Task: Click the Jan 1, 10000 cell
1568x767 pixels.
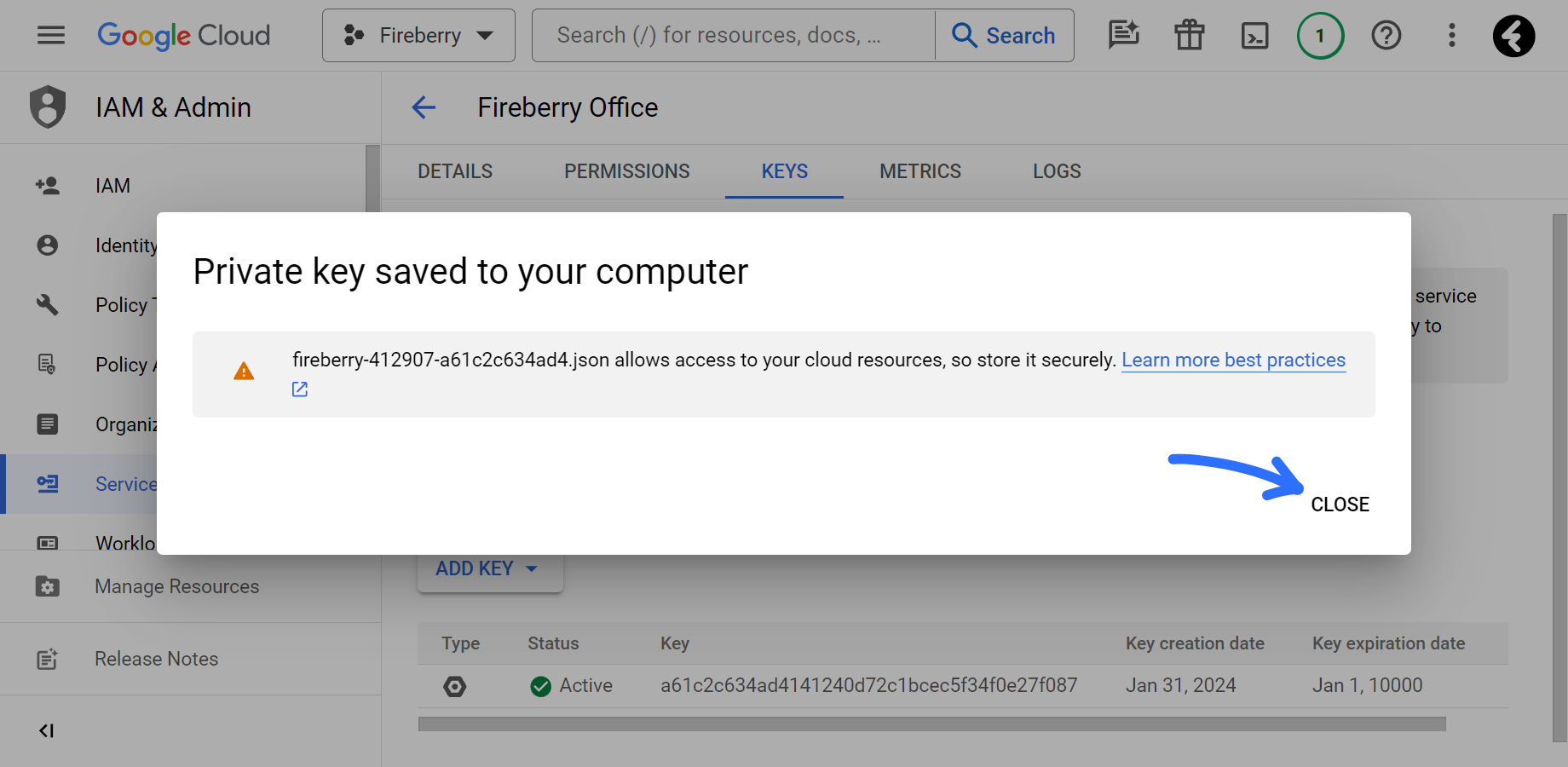Action: [x=1367, y=685]
